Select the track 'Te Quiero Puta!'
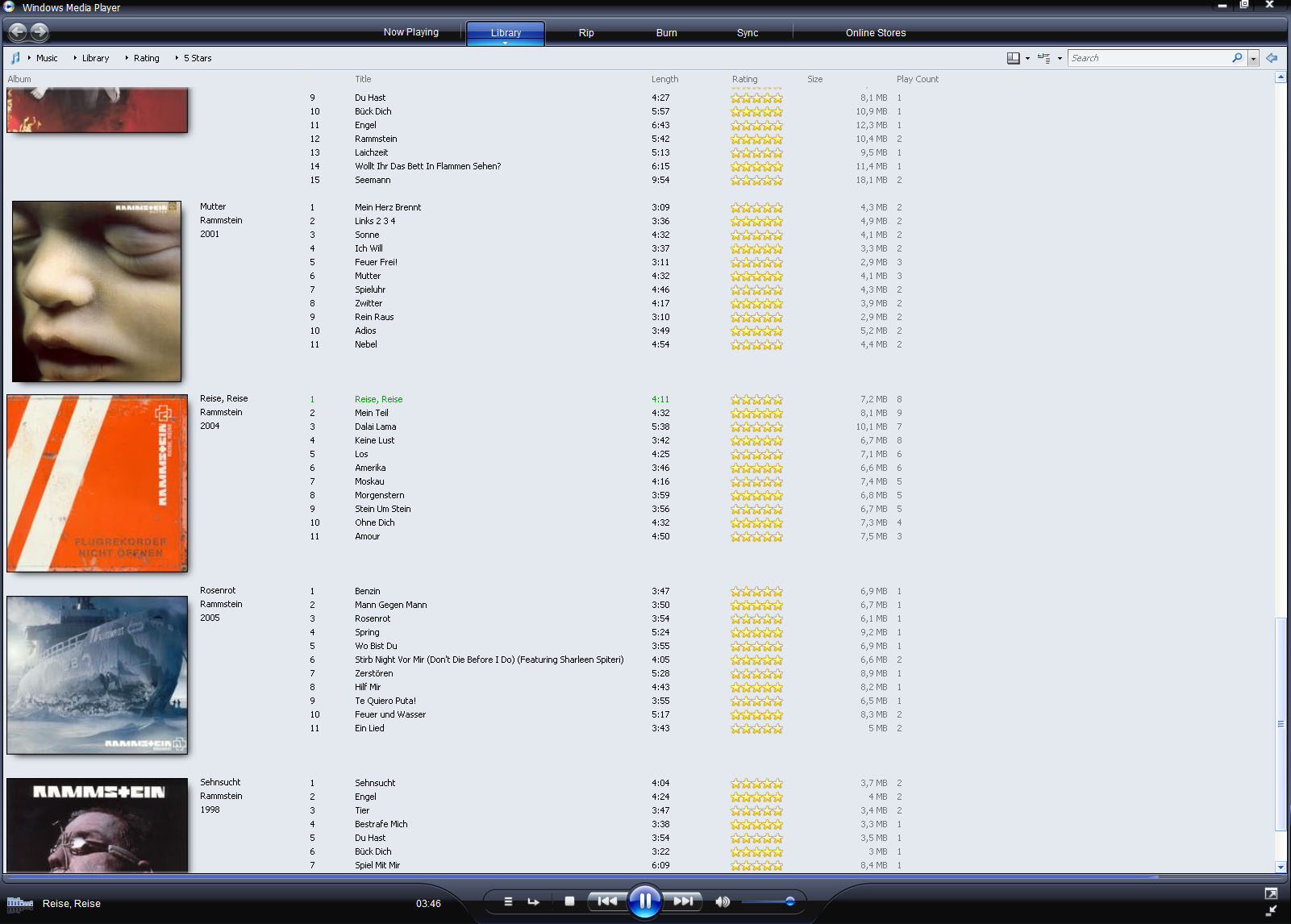Screen dimensions: 1291x924 385,701
